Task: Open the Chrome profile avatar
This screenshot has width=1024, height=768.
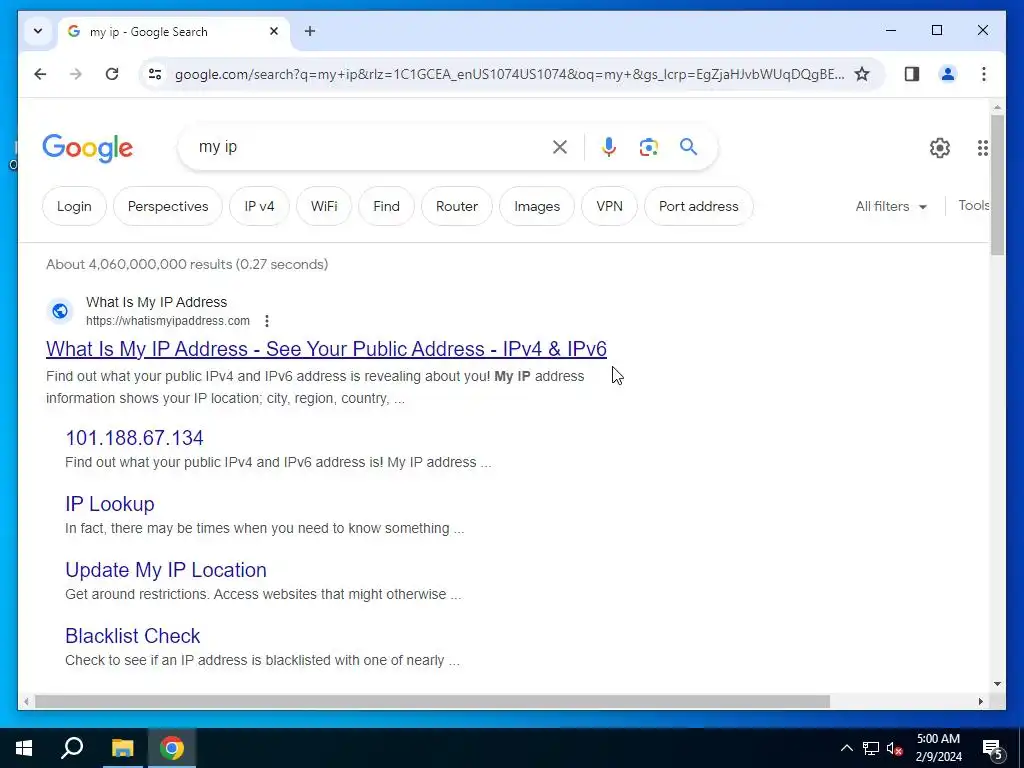Action: [948, 74]
